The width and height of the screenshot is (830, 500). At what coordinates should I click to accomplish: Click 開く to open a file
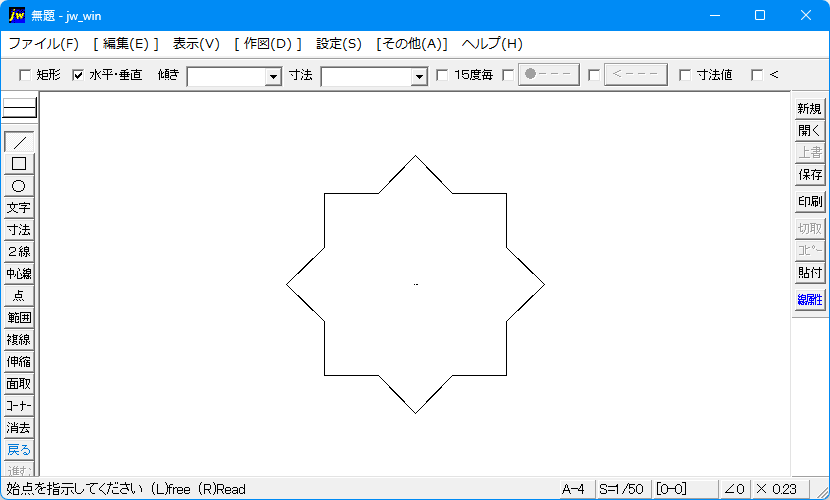[x=810, y=131]
